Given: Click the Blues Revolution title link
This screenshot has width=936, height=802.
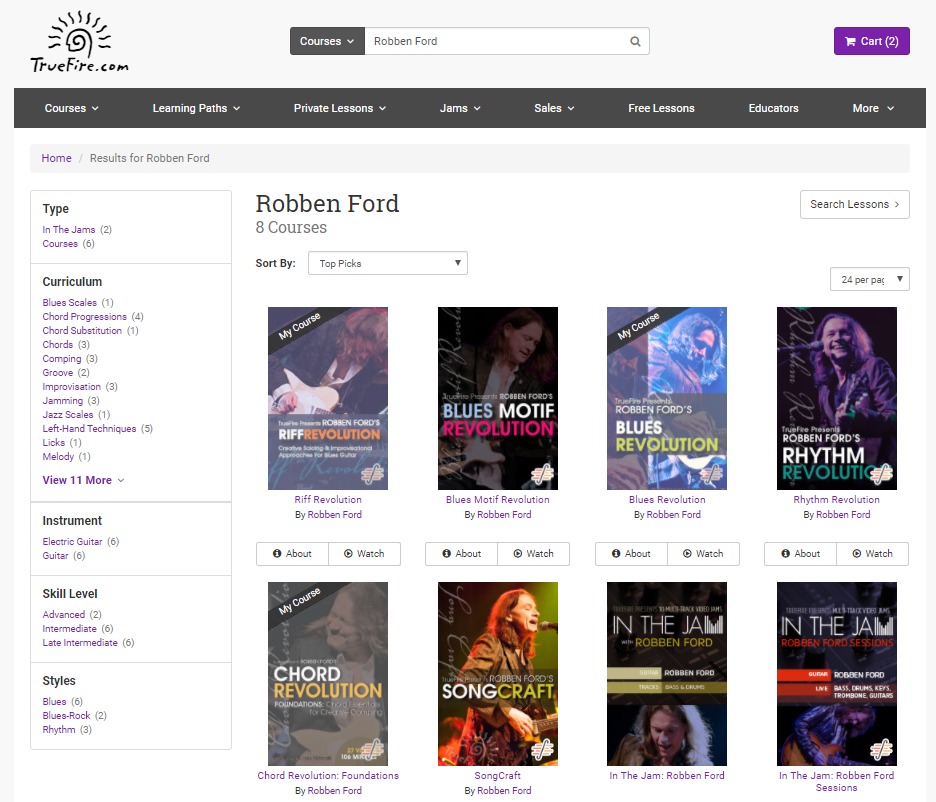Looking at the screenshot, I should [667, 500].
